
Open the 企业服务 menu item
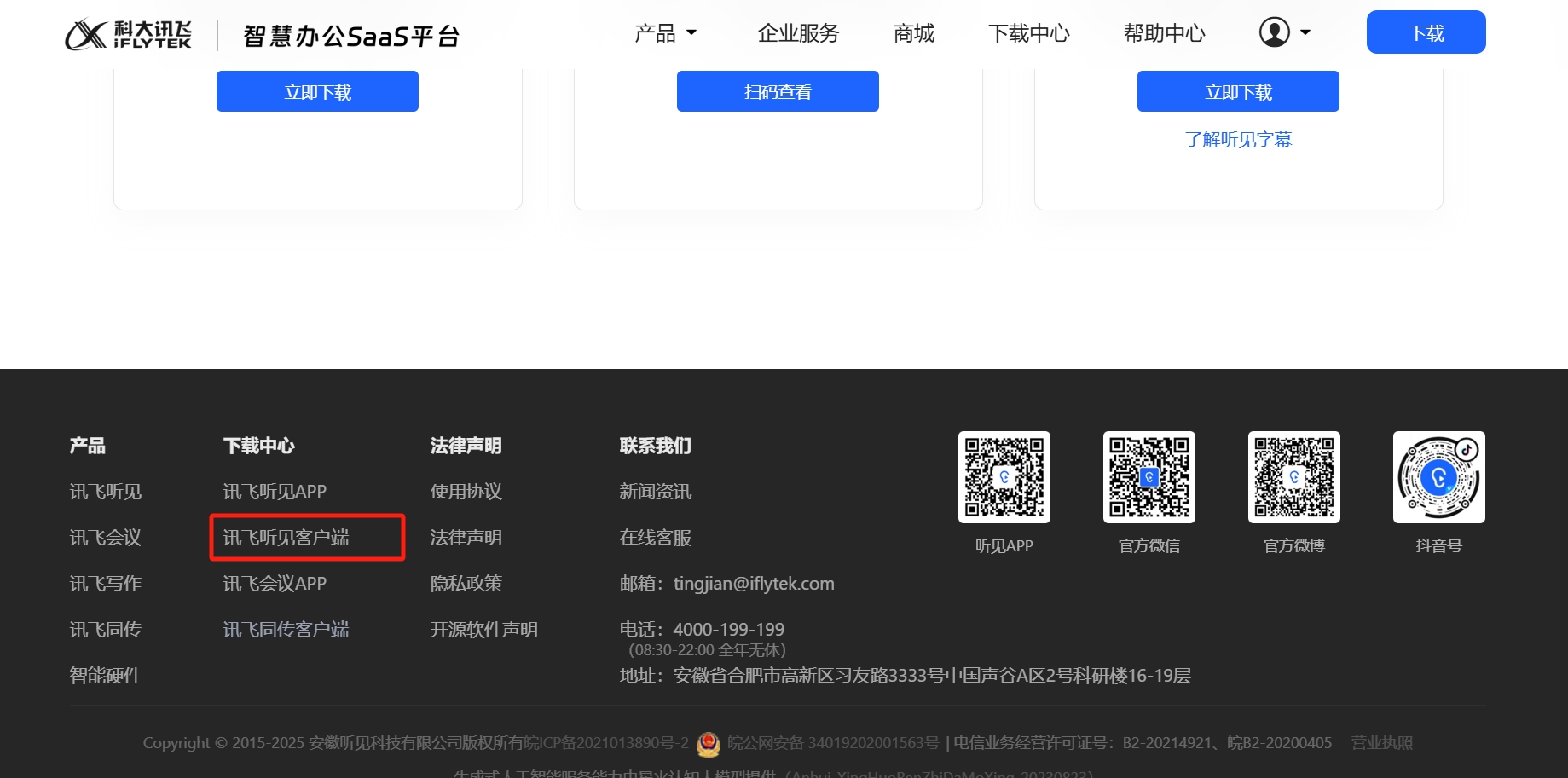click(x=798, y=33)
